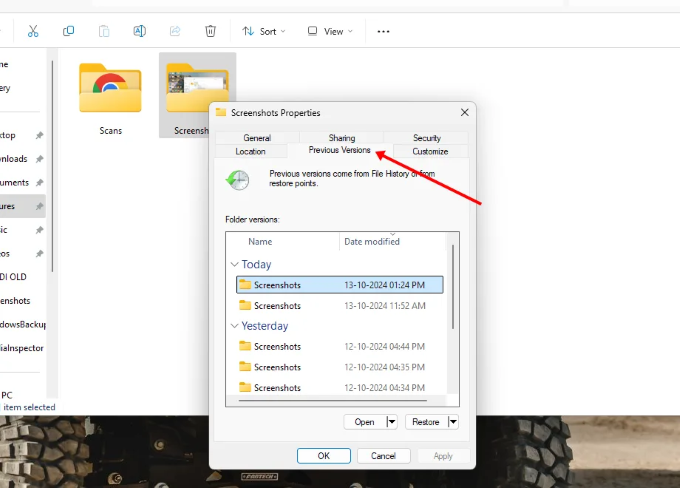The width and height of the screenshot is (680, 488).
Task: Collapse the Today group
Action: click(235, 264)
